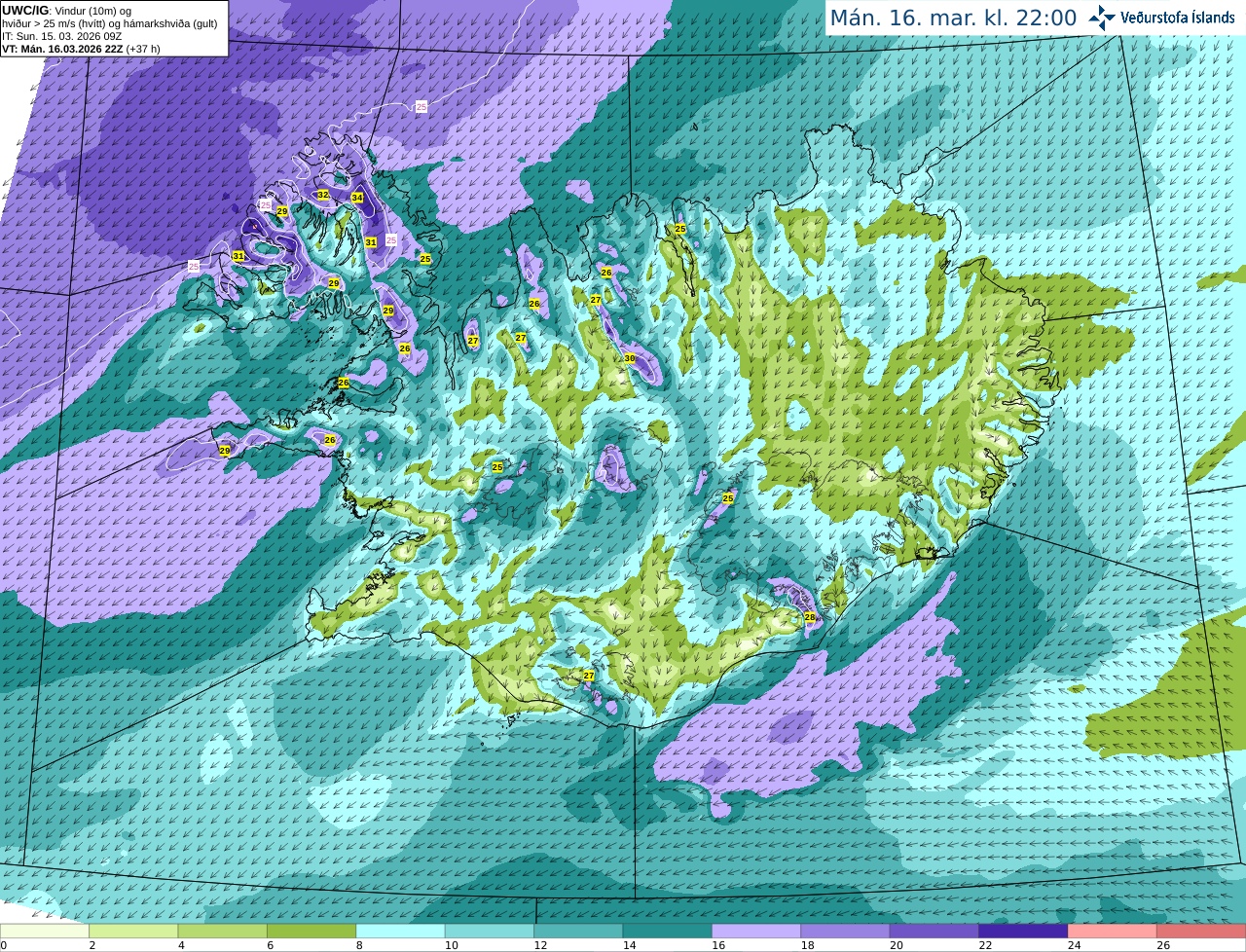Pick the 0–2 m/s palest yellow swatch
Screen dimensions: 1246x952
coord(45,931)
